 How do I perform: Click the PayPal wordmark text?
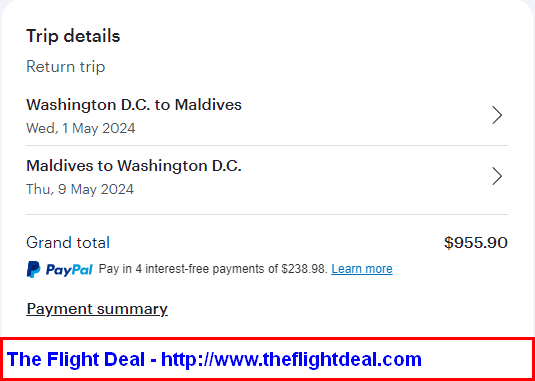(x=69, y=270)
